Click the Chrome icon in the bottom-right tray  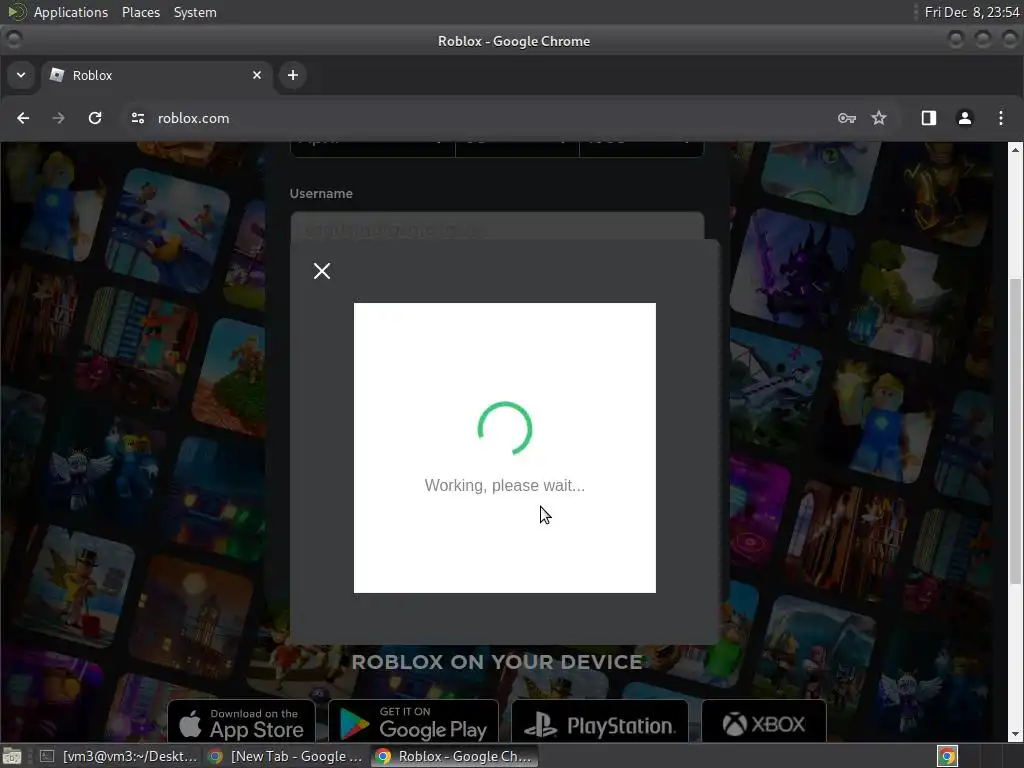click(x=947, y=756)
